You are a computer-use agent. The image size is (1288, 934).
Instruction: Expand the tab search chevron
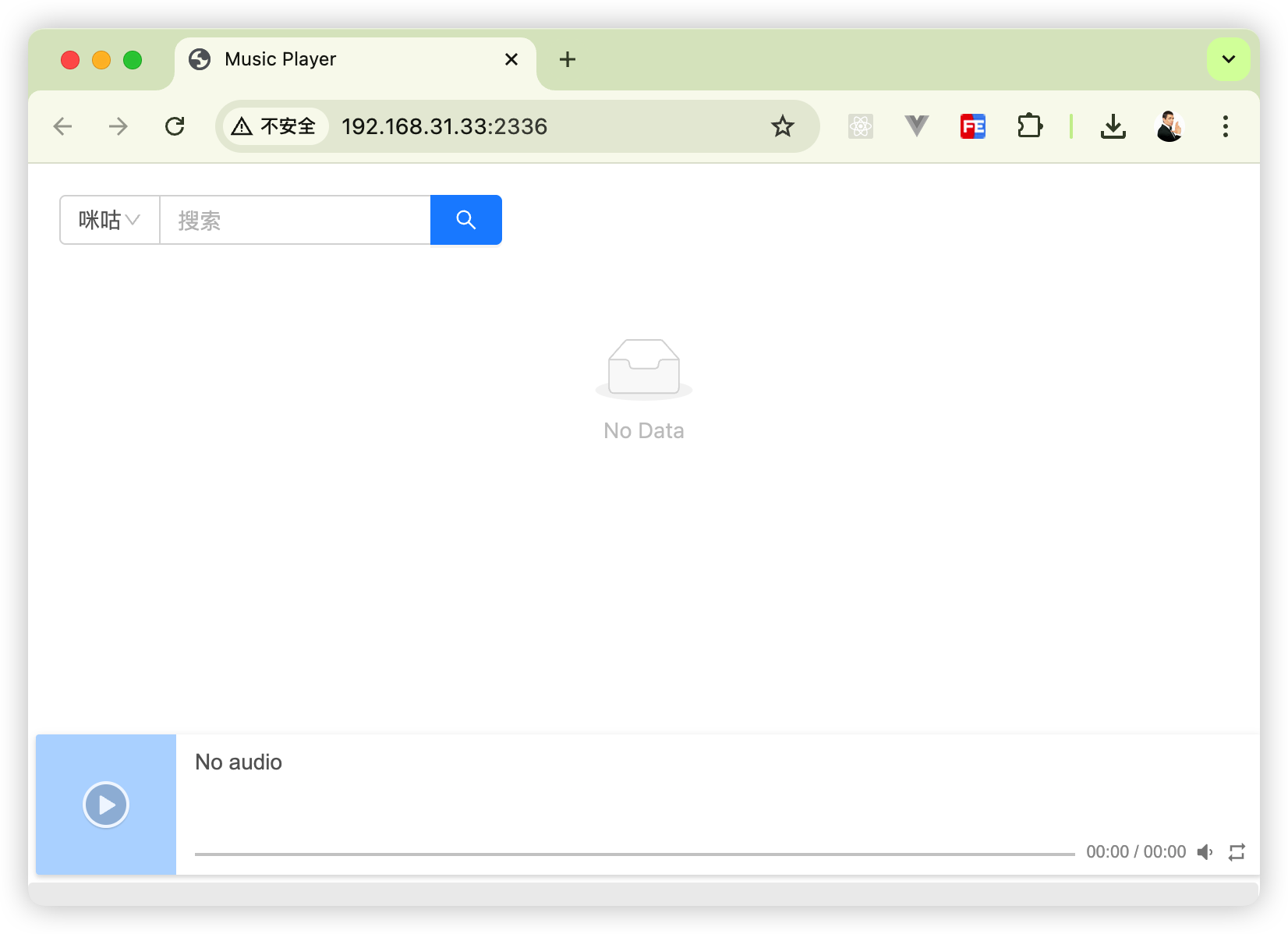click(x=1228, y=59)
